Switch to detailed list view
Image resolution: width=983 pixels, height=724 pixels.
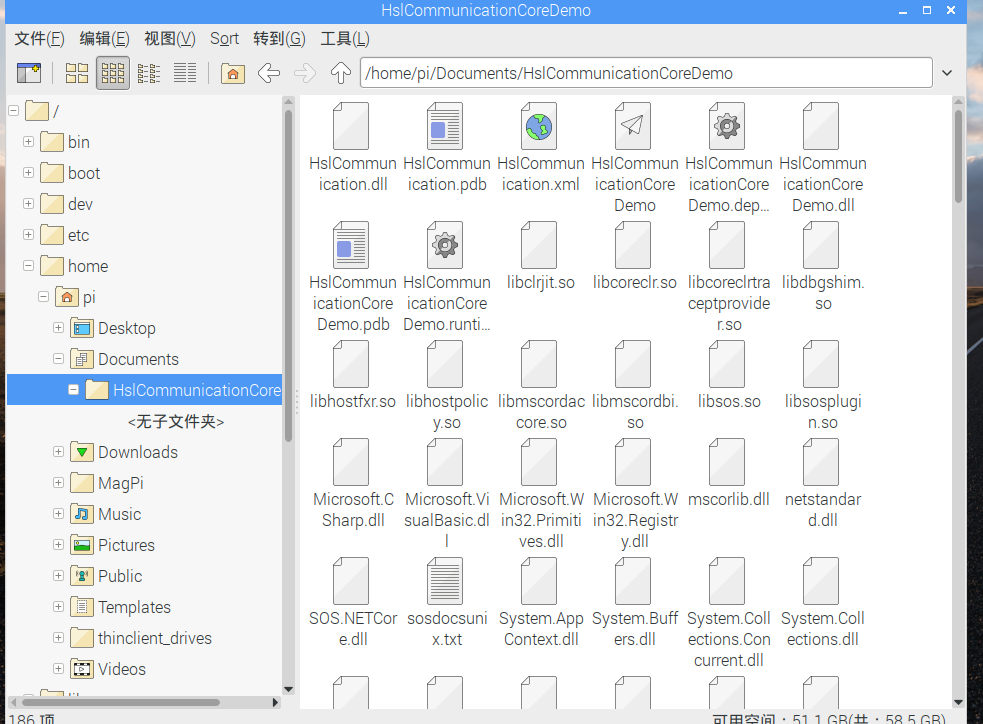[x=185, y=73]
